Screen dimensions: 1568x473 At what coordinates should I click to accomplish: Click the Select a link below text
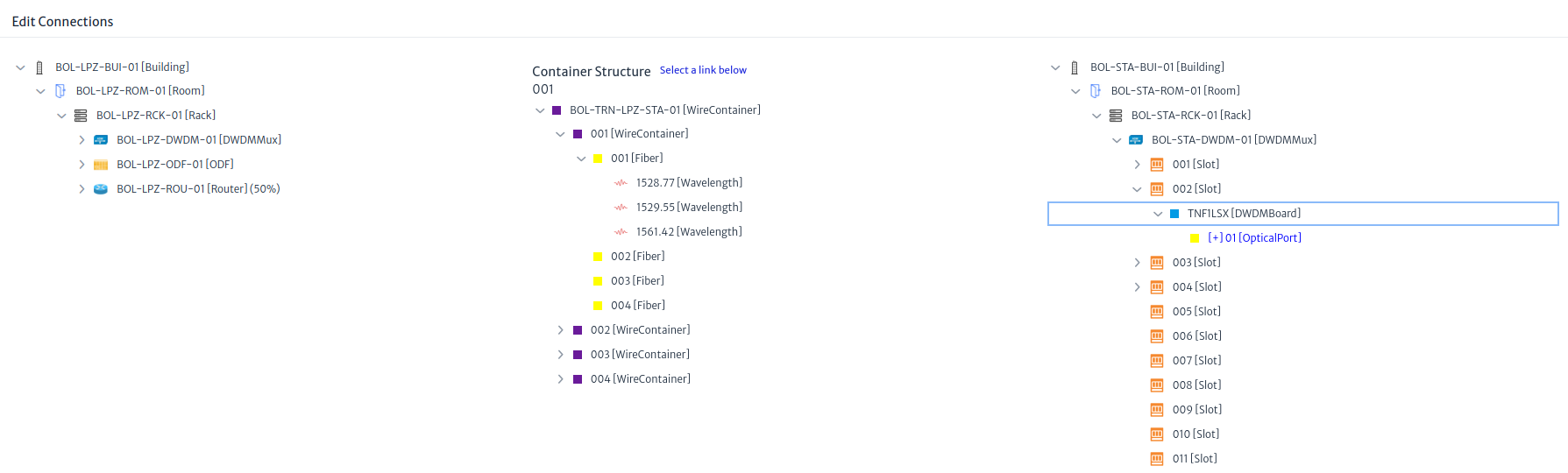[x=703, y=70]
